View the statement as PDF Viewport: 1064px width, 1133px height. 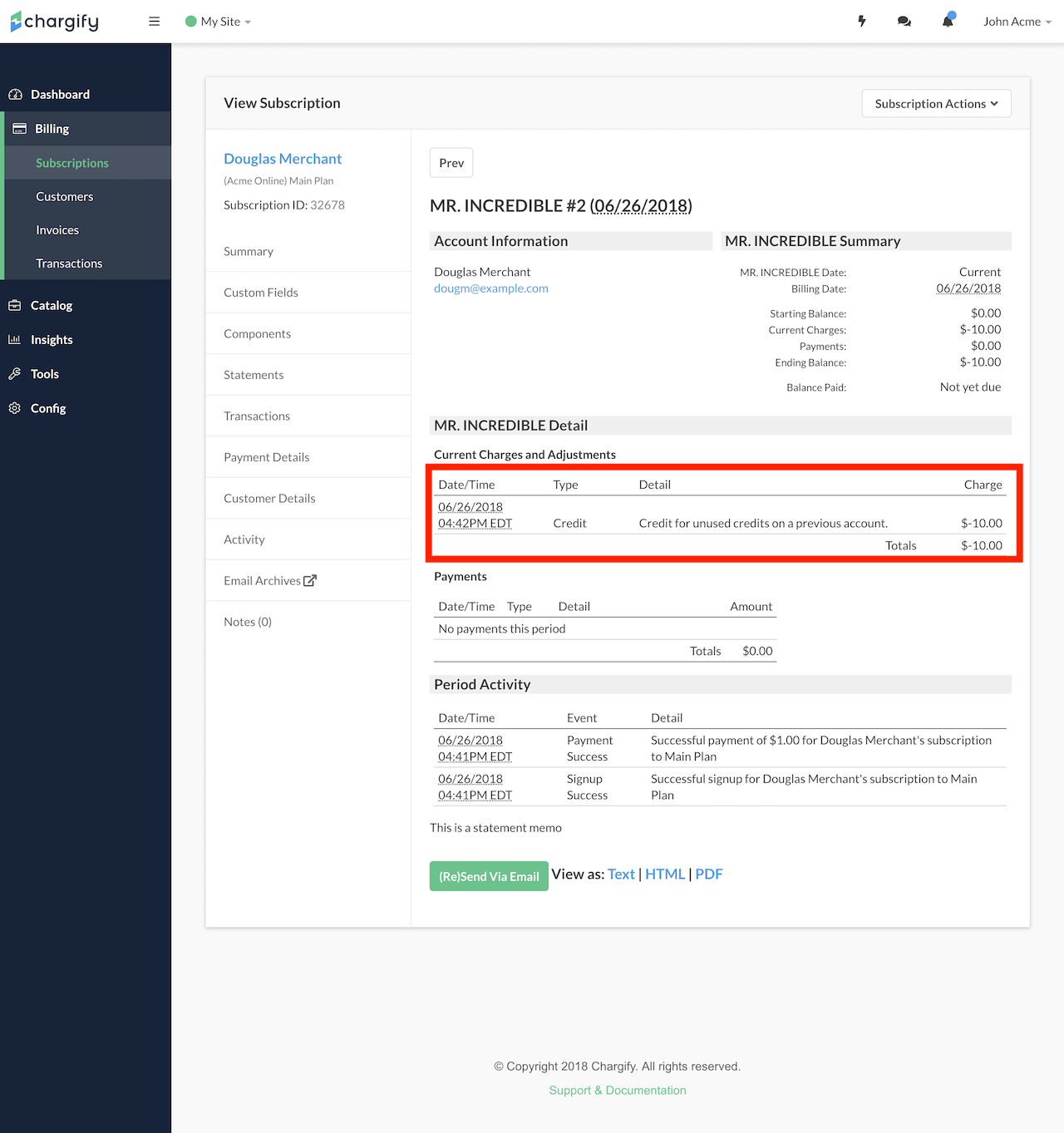pyautogui.click(x=708, y=874)
